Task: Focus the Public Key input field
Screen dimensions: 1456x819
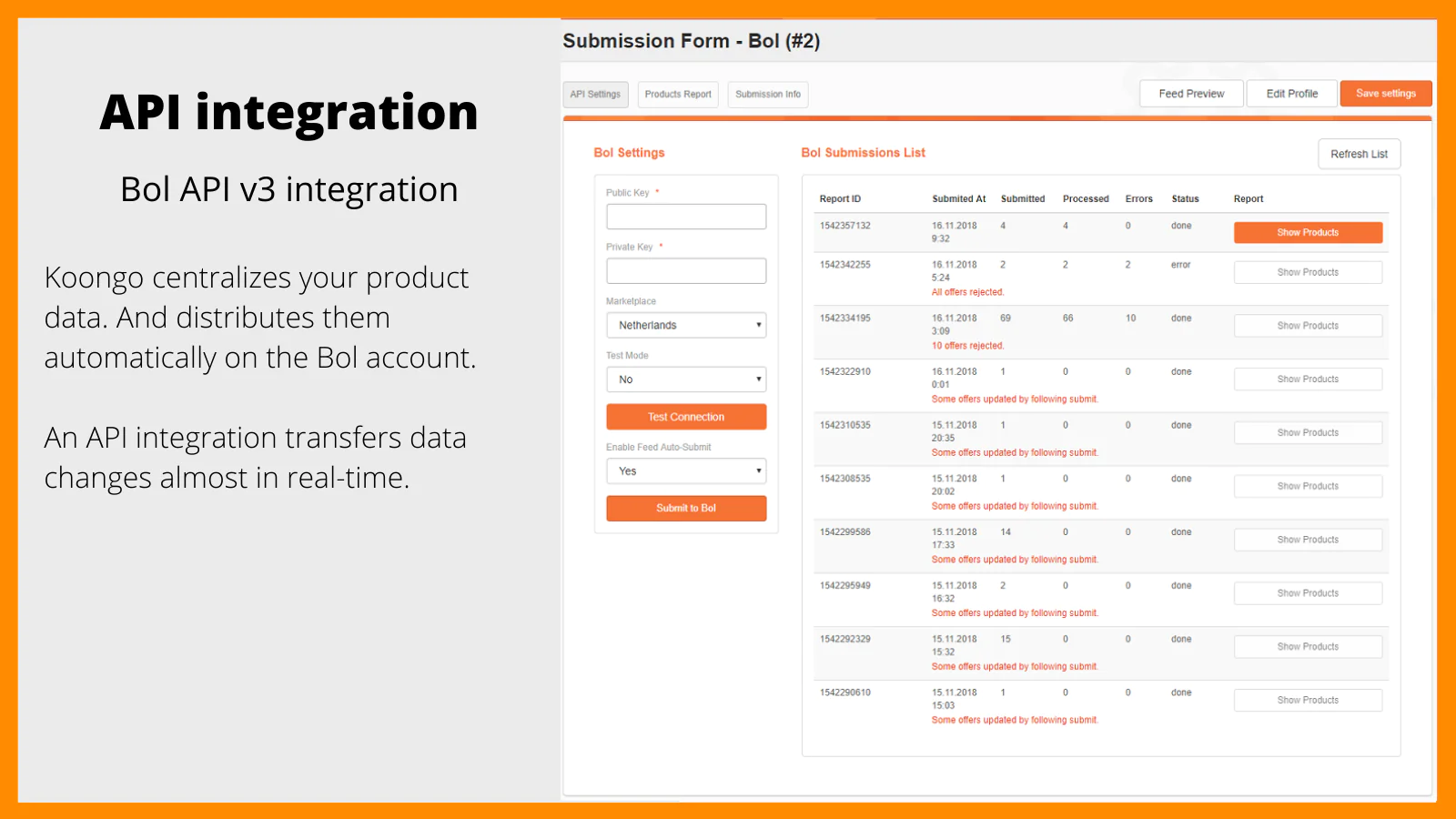Action: click(x=686, y=217)
